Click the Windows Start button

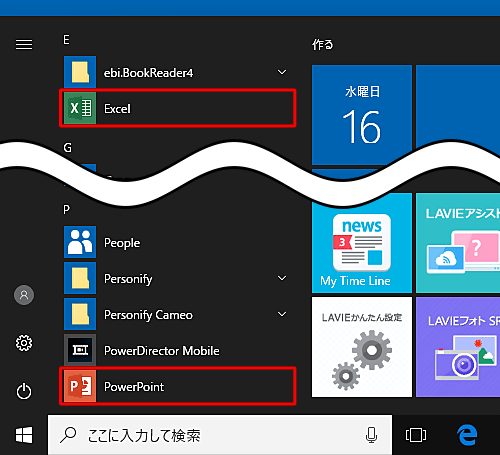tap(24, 435)
